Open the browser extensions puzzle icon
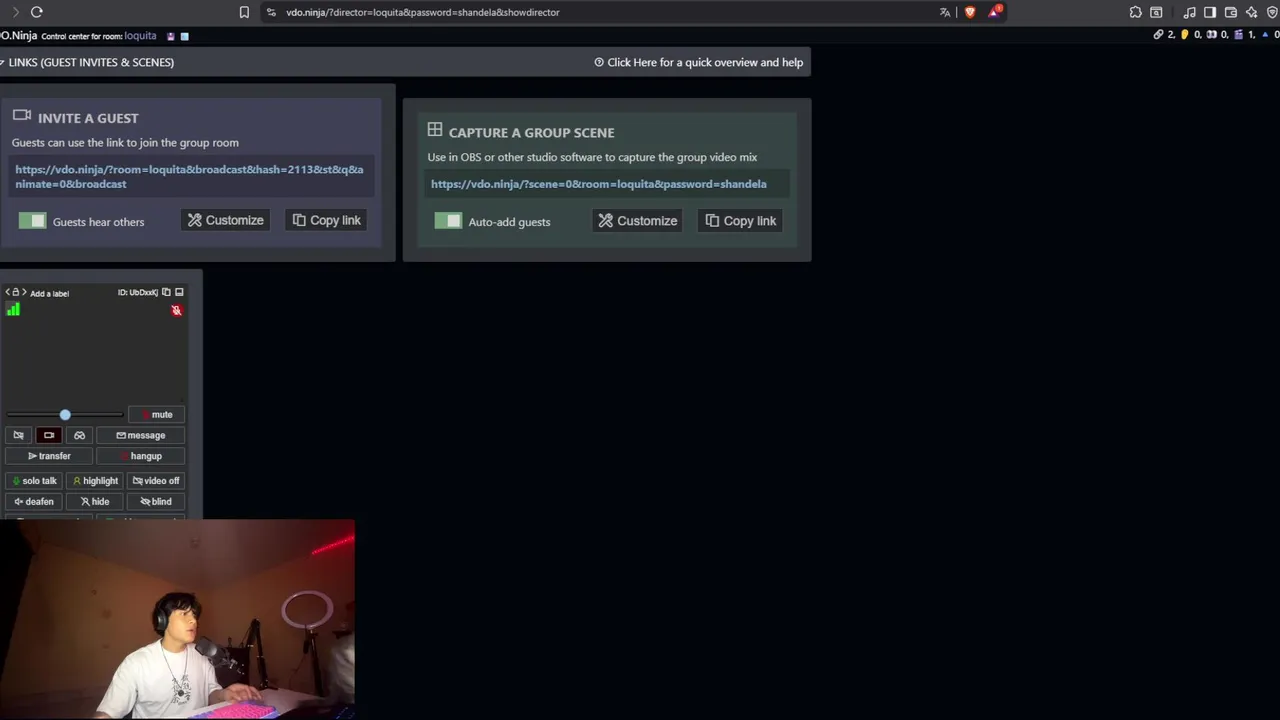 pyautogui.click(x=1136, y=12)
